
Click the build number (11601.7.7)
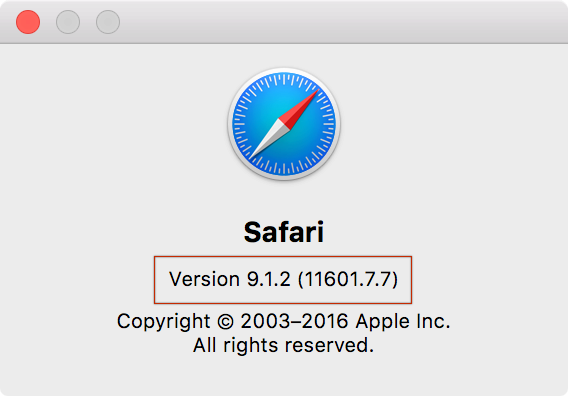(x=348, y=279)
